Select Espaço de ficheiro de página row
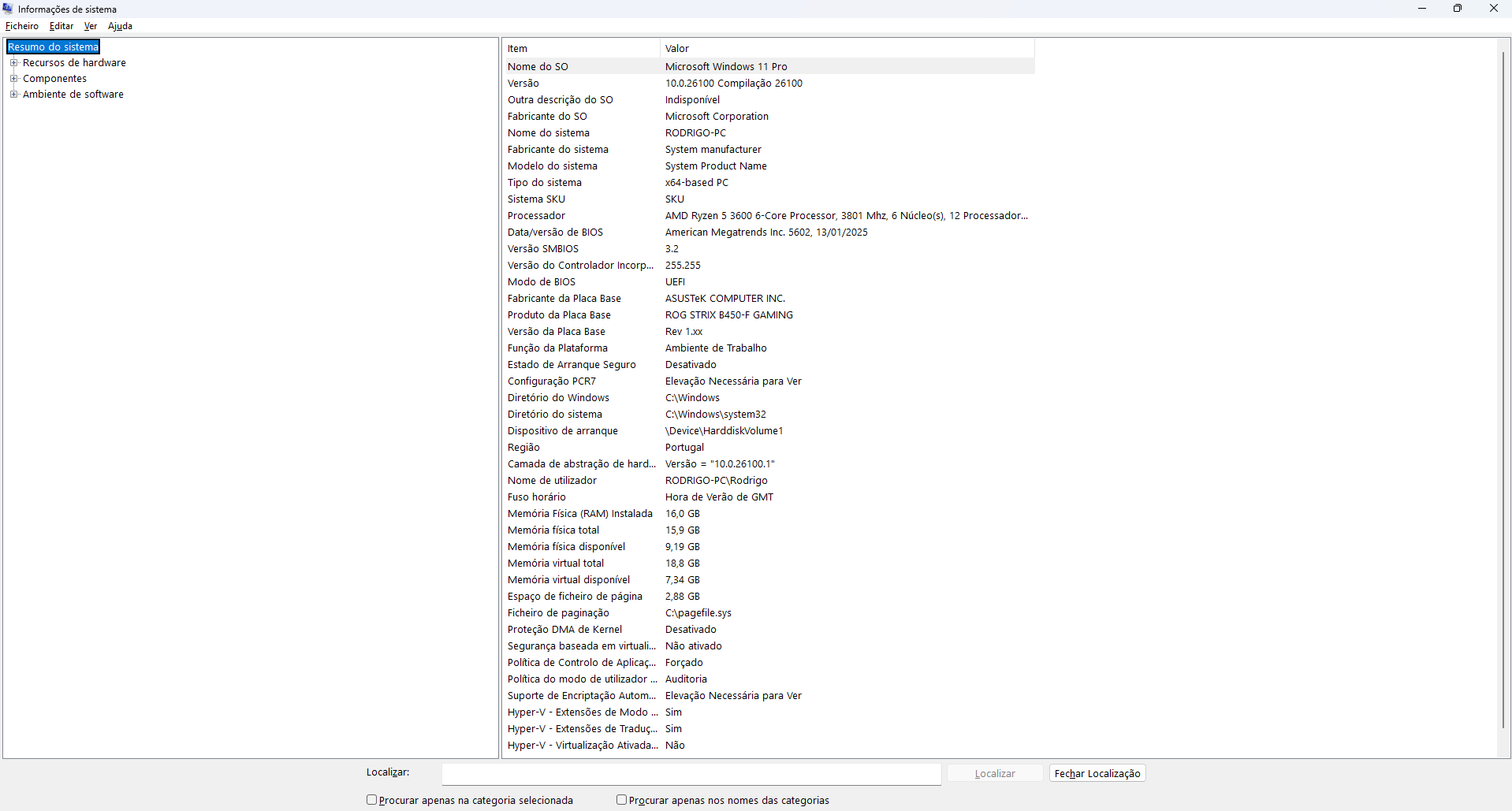Viewport: 1512px width, 811px height. pyautogui.click(x=769, y=597)
